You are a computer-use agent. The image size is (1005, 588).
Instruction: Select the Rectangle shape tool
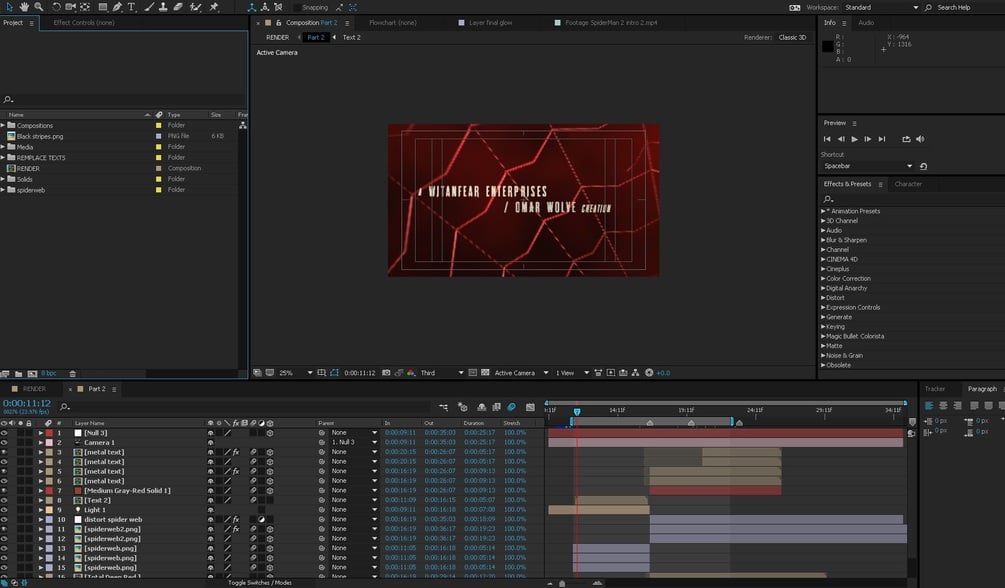click(103, 7)
